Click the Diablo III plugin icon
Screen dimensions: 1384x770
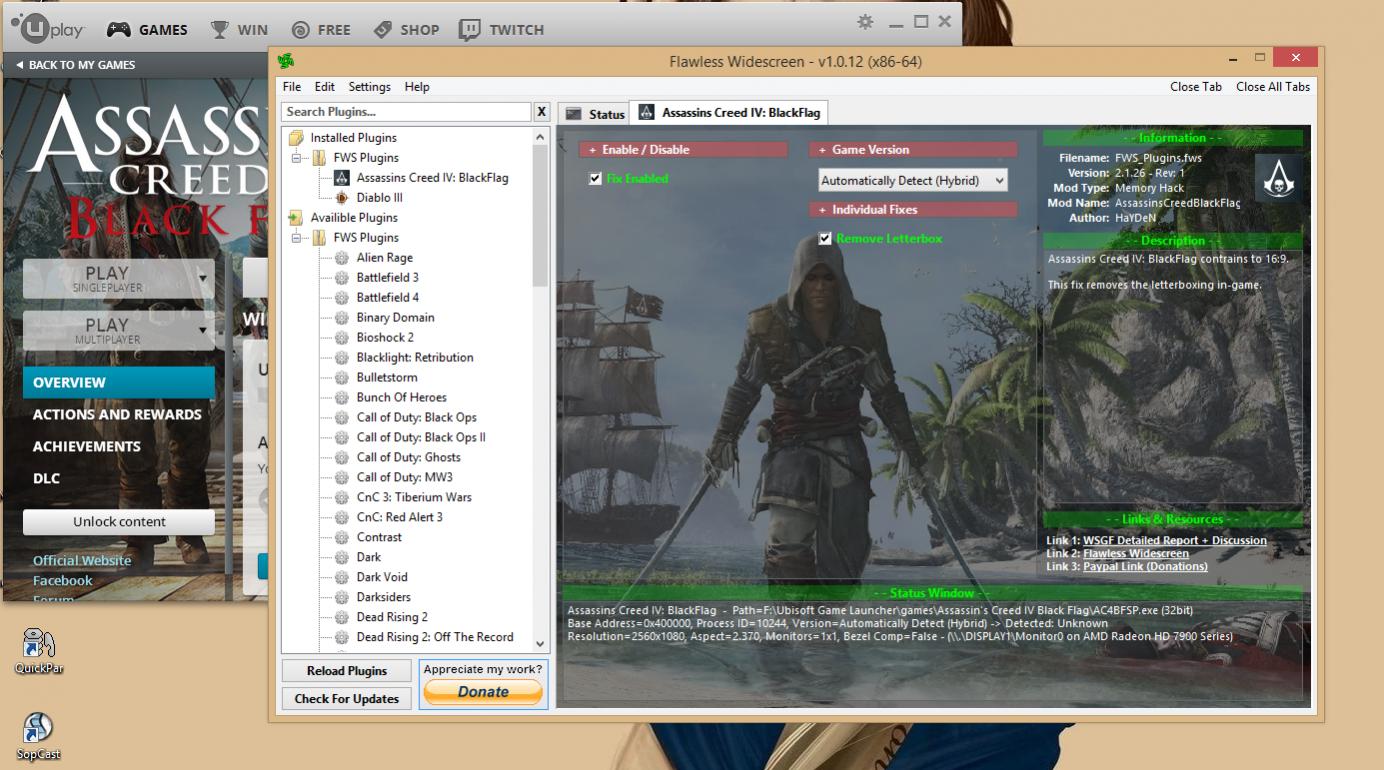point(341,197)
